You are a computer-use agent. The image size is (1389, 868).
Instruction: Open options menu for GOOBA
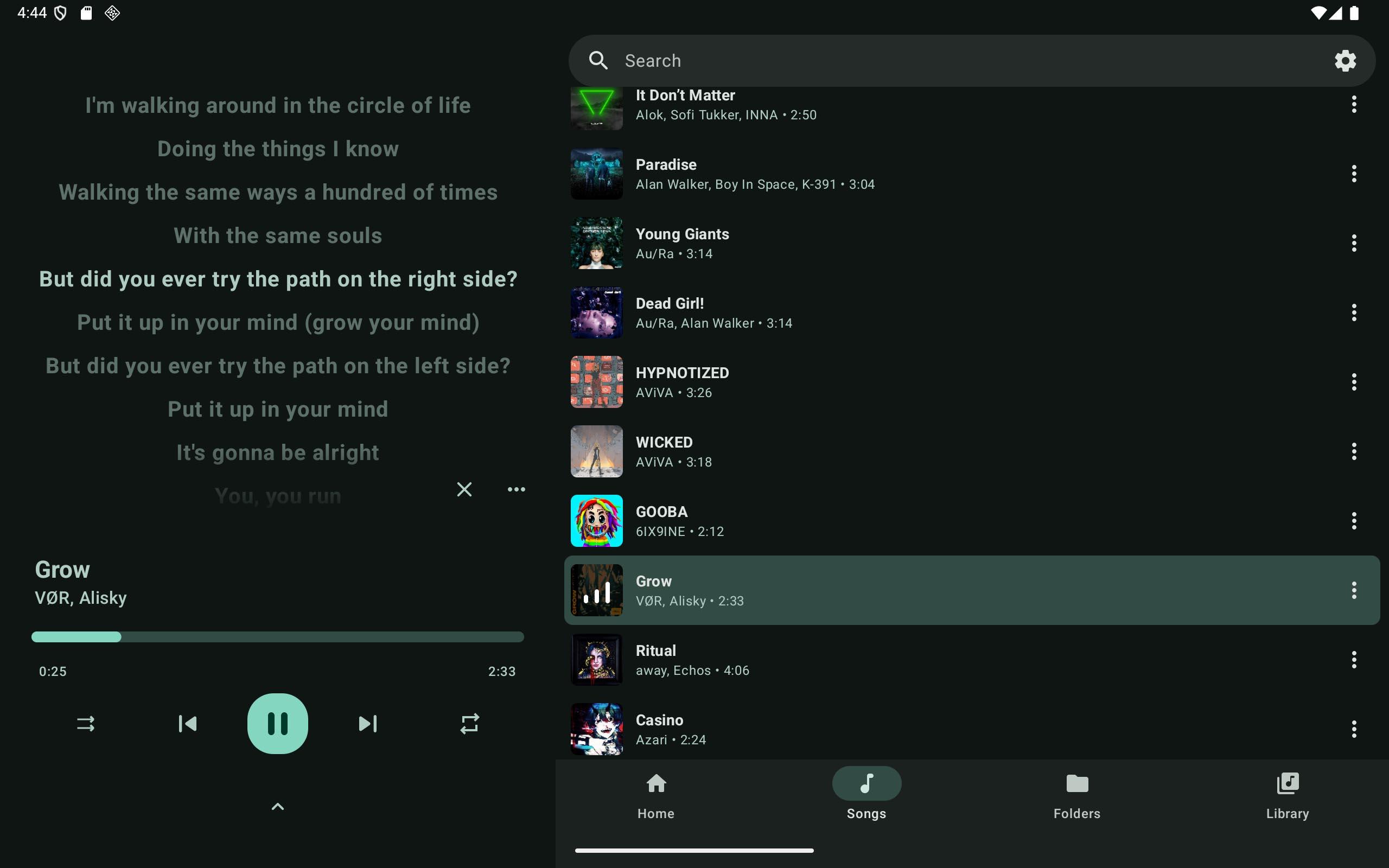tap(1353, 521)
